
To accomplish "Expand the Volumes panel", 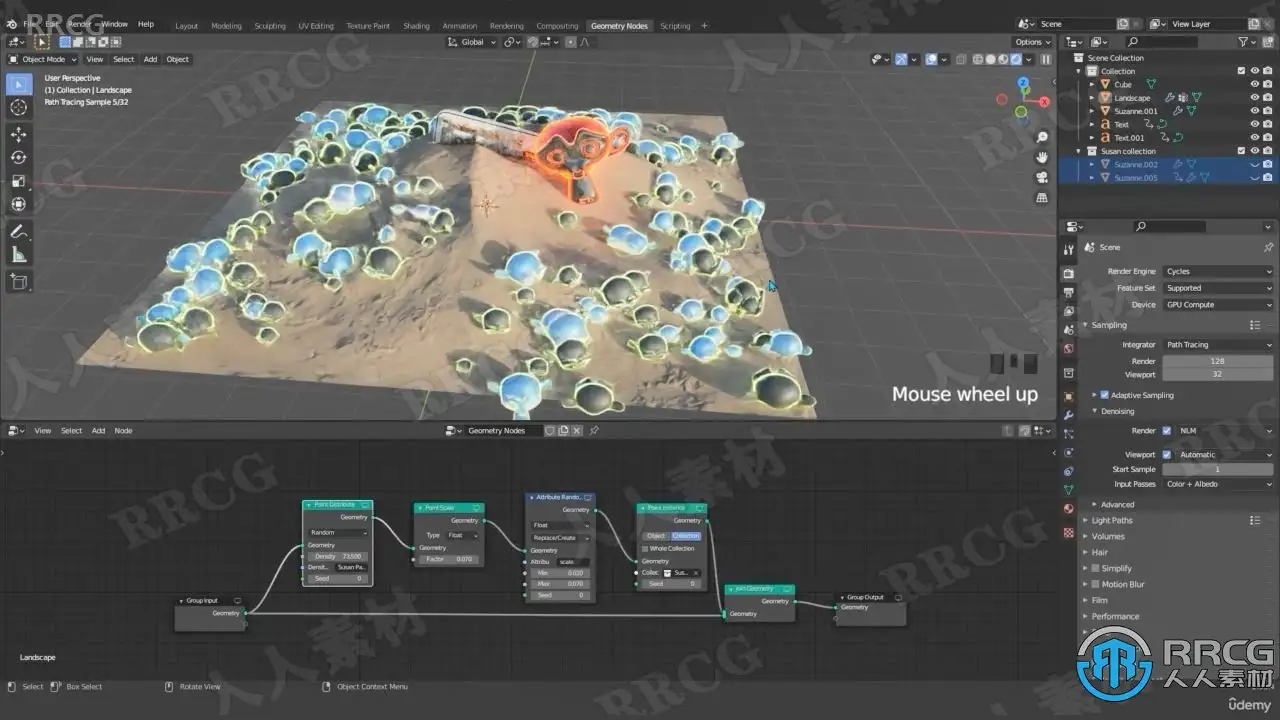I will click(1108, 536).
